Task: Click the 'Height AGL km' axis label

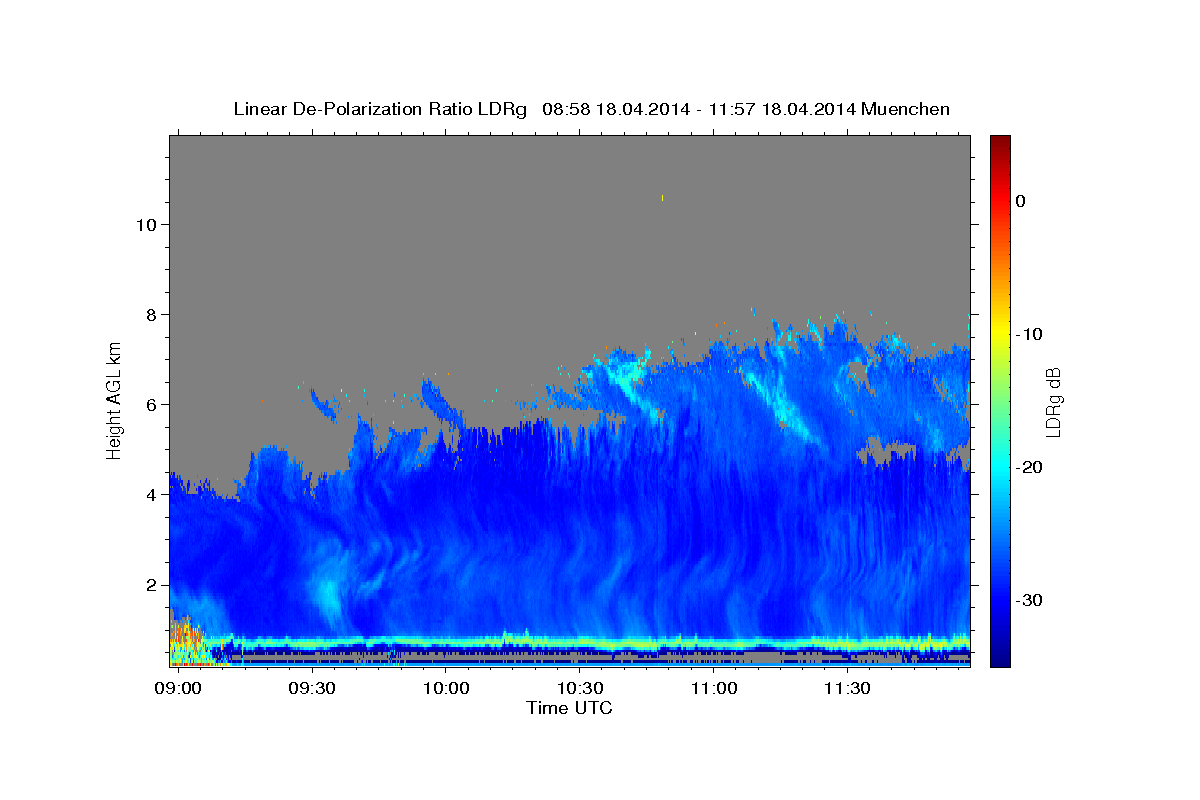Action: [x=114, y=401]
